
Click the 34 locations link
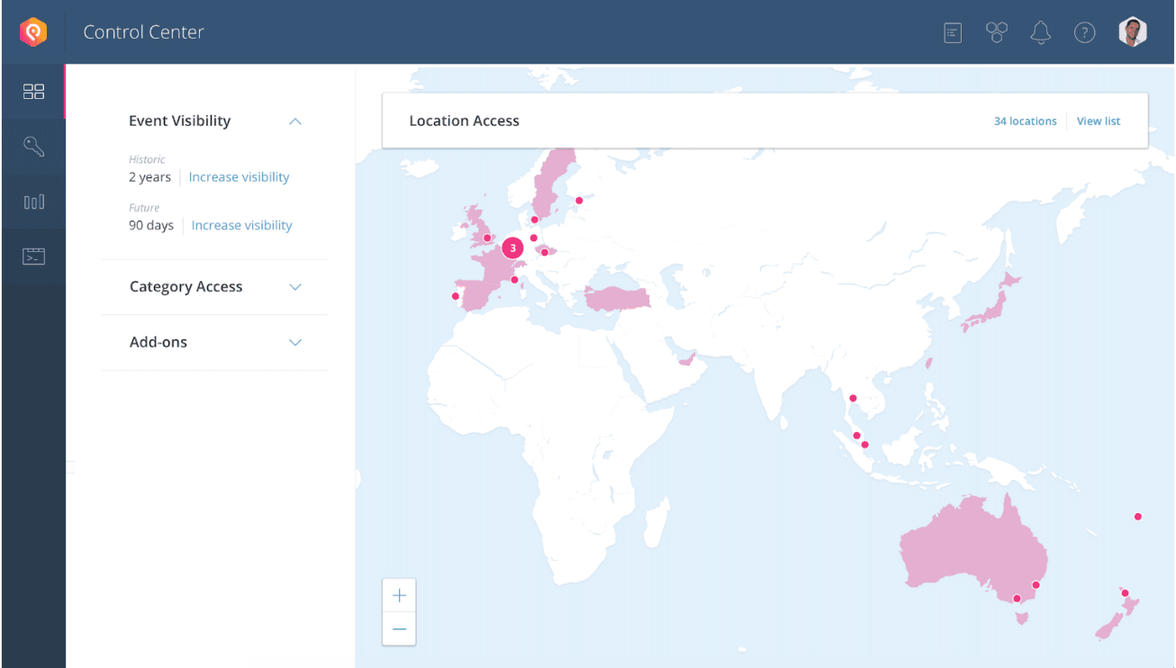pos(1025,121)
